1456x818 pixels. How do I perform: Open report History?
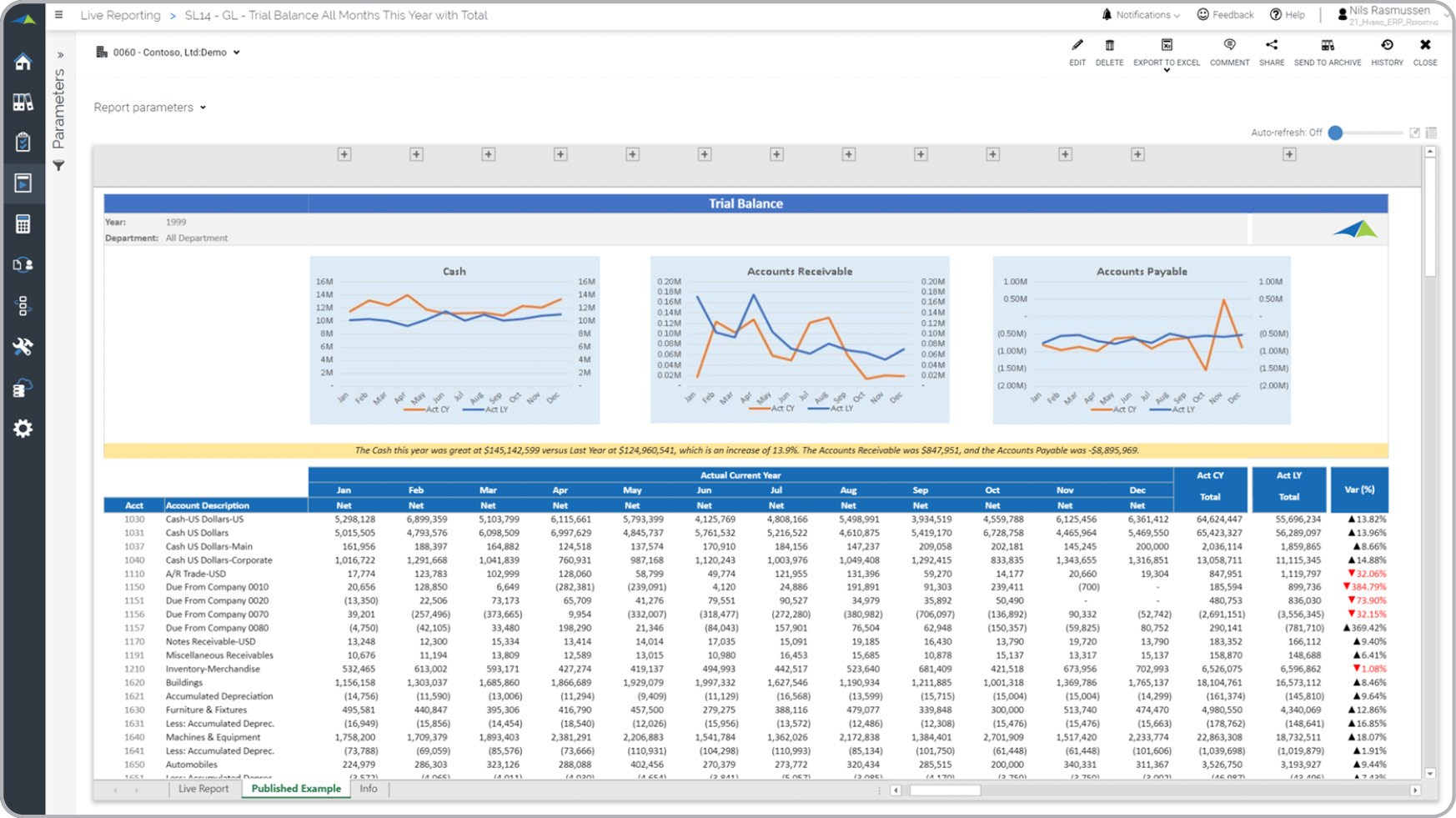tap(1387, 46)
